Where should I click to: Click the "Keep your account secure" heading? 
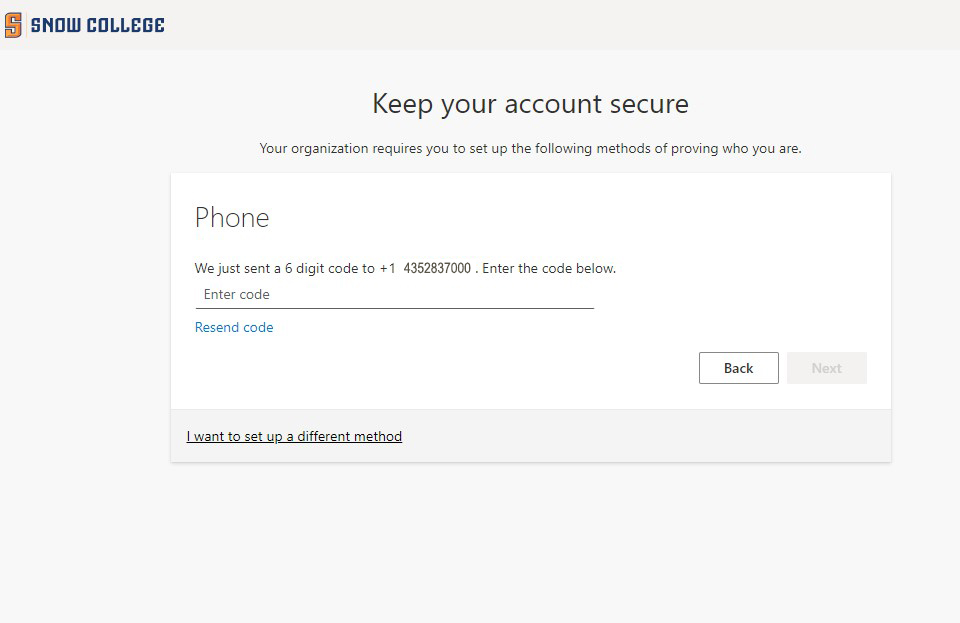click(530, 104)
